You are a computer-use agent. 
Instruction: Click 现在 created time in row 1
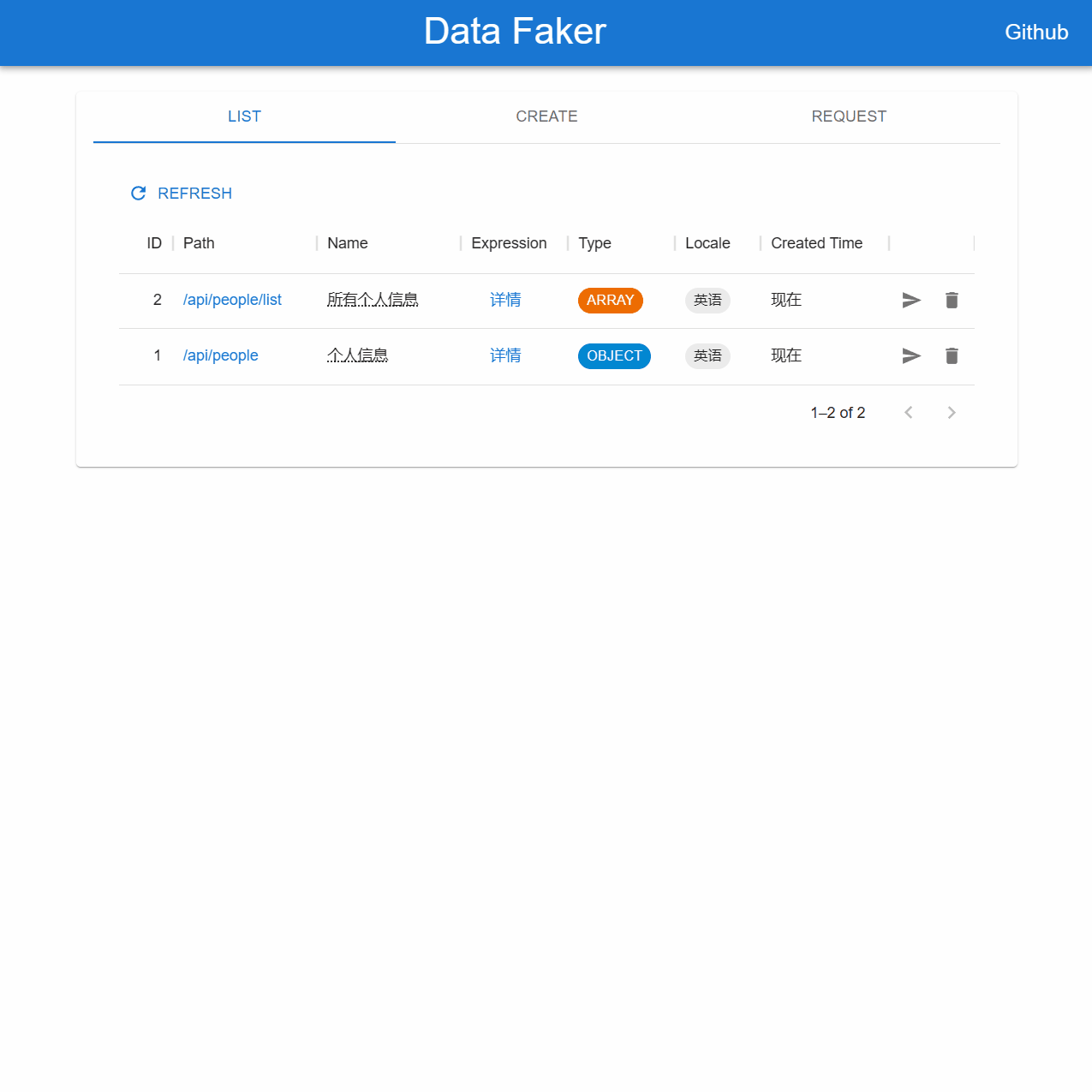(x=786, y=355)
